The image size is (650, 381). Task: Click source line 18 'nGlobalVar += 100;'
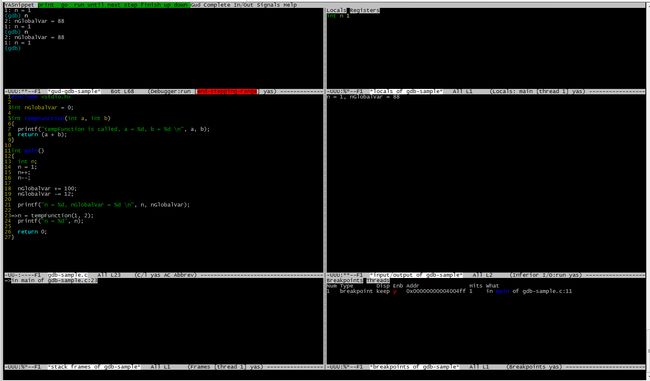point(47,188)
